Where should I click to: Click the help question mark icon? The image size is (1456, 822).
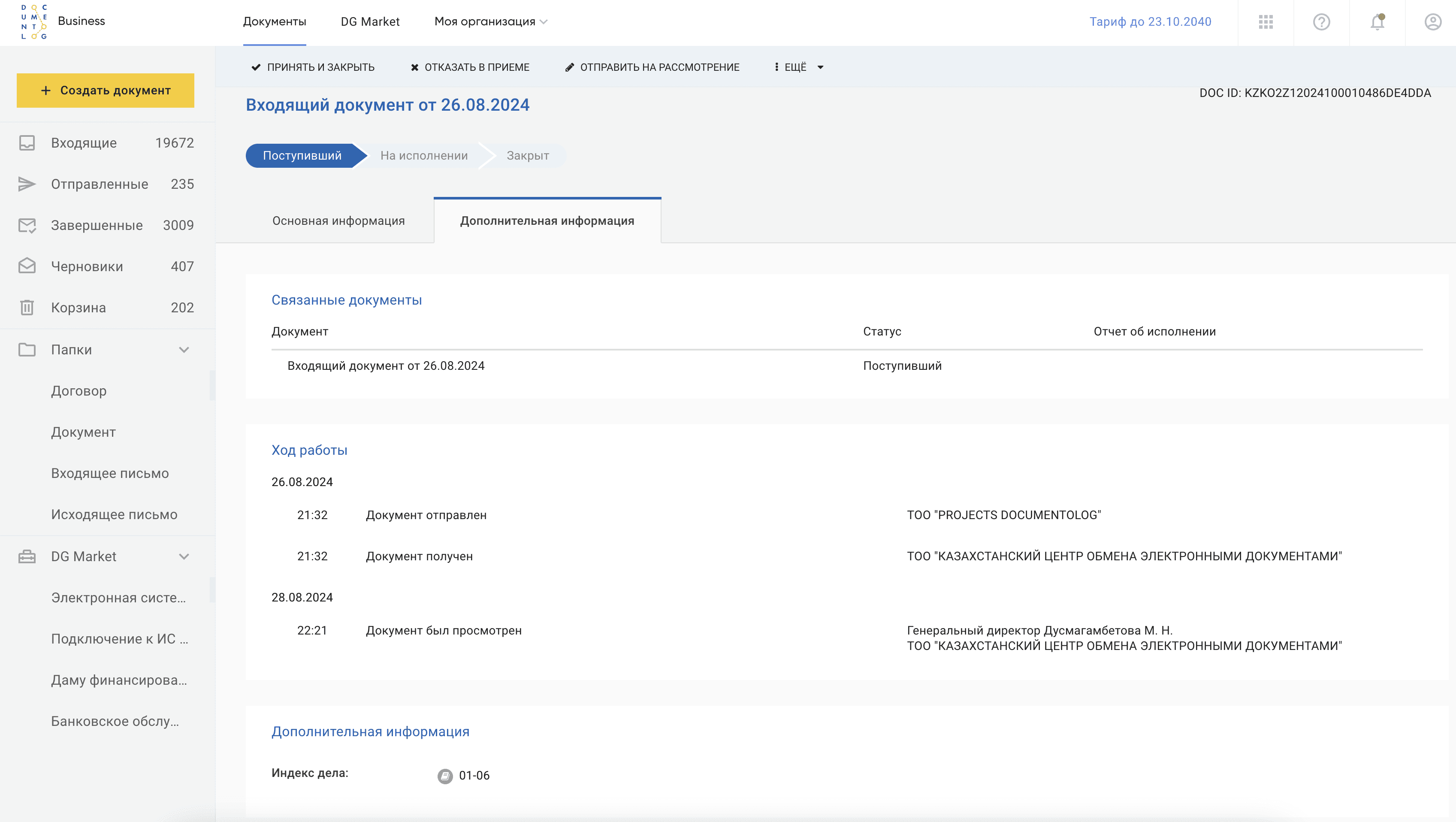[1321, 22]
